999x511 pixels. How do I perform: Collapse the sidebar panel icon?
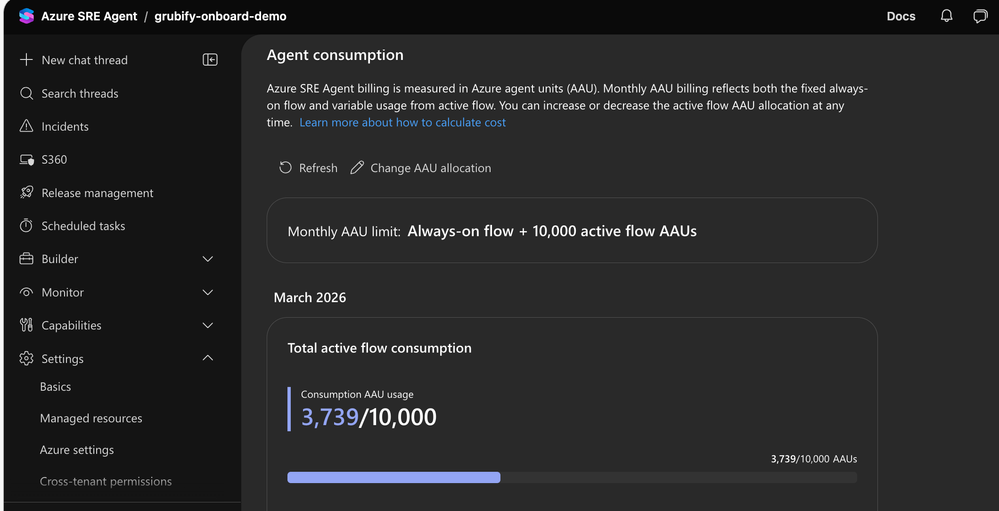[210, 60]
